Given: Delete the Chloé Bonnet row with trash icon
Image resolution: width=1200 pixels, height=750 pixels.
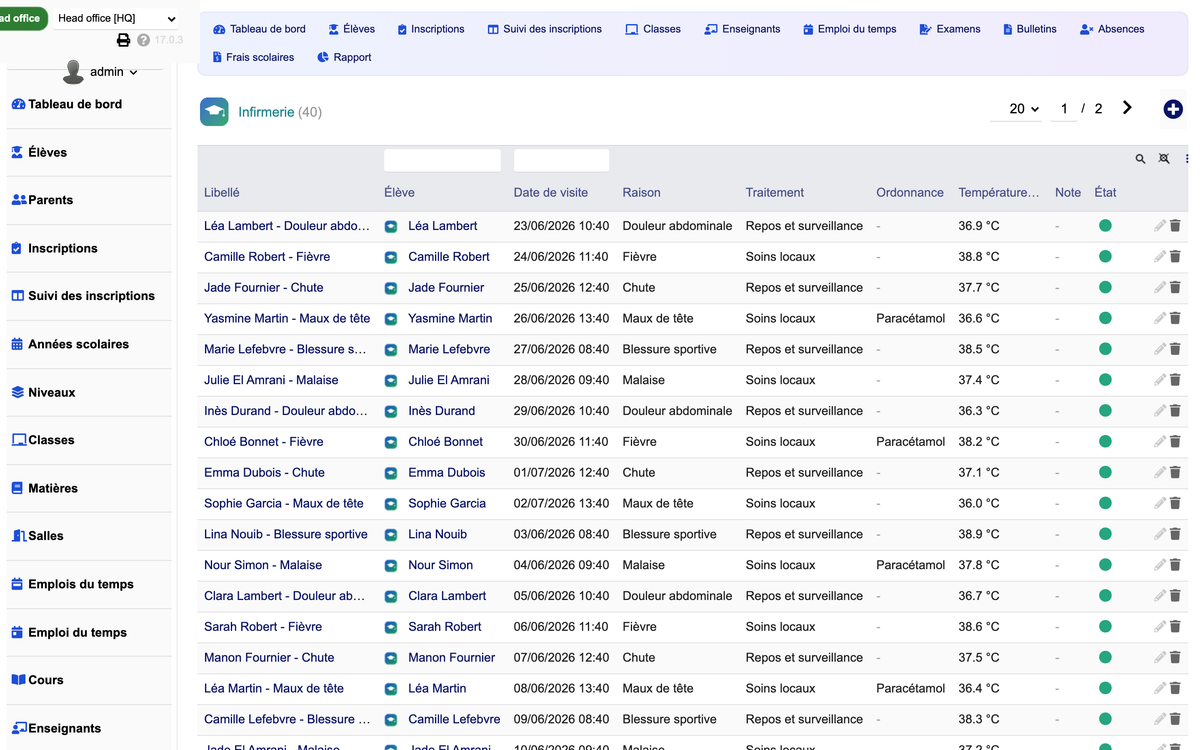Looking at the screenshot, I should pos(1175,442).
